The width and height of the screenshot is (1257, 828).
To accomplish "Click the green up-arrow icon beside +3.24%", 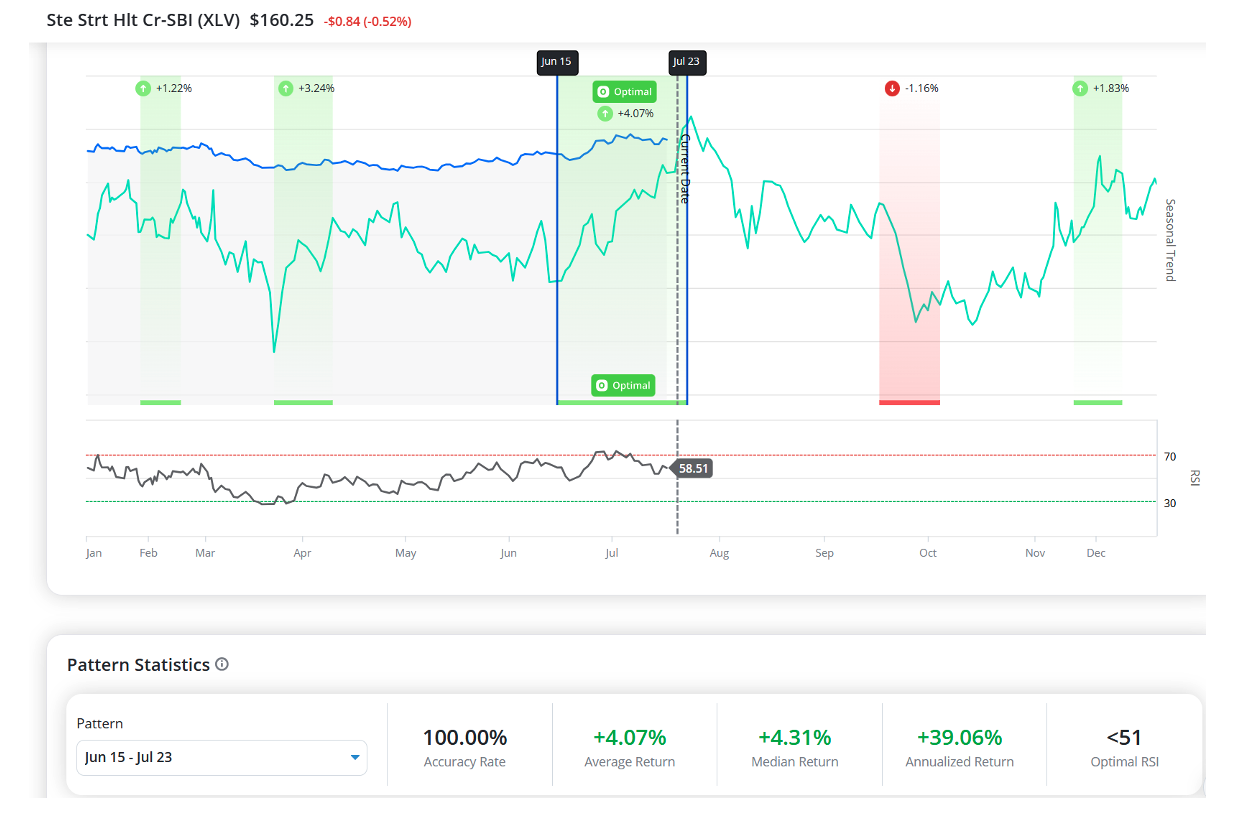I will [286, 88].
